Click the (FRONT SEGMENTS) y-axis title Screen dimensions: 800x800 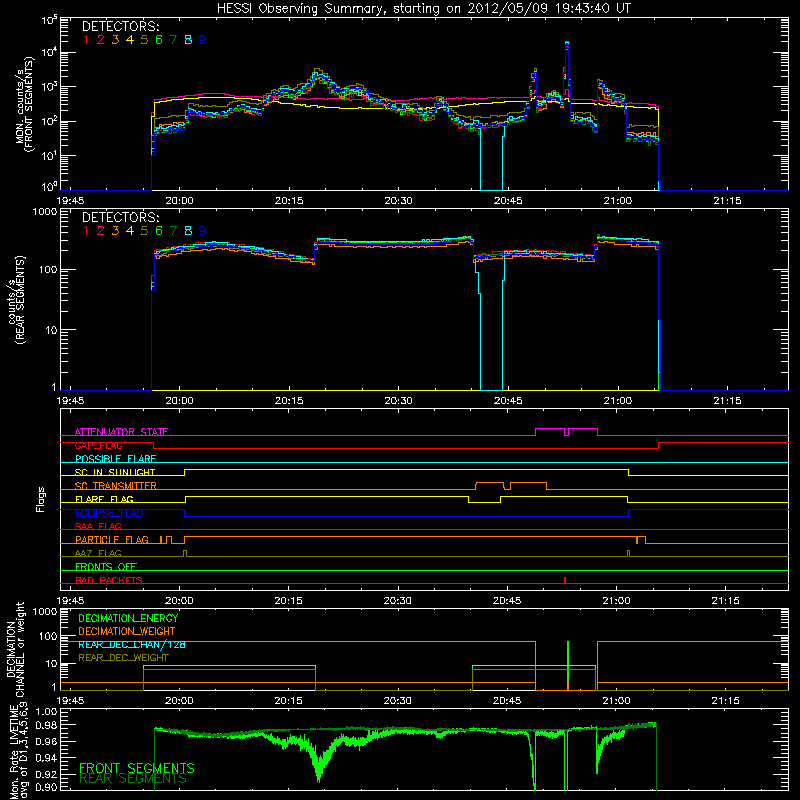[31, 105]
